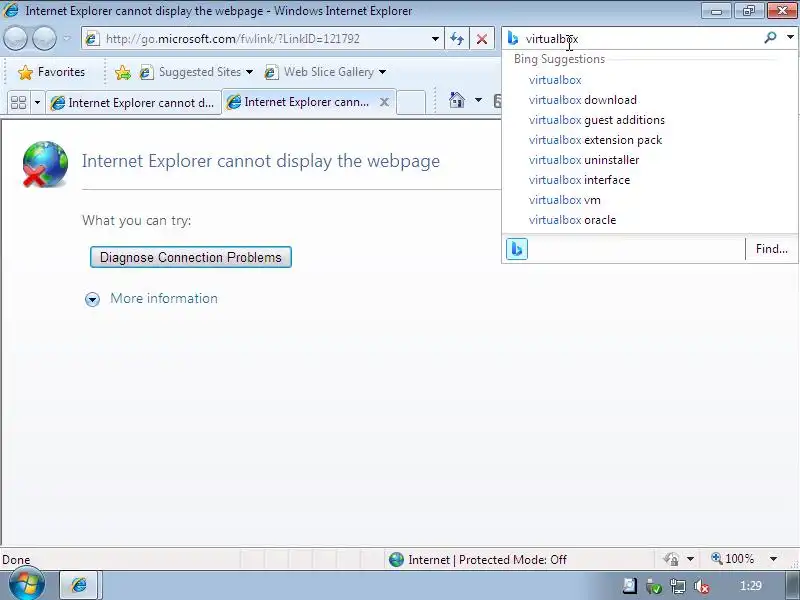
Task: Click the magnifier Search button
Action: [770, 38]
